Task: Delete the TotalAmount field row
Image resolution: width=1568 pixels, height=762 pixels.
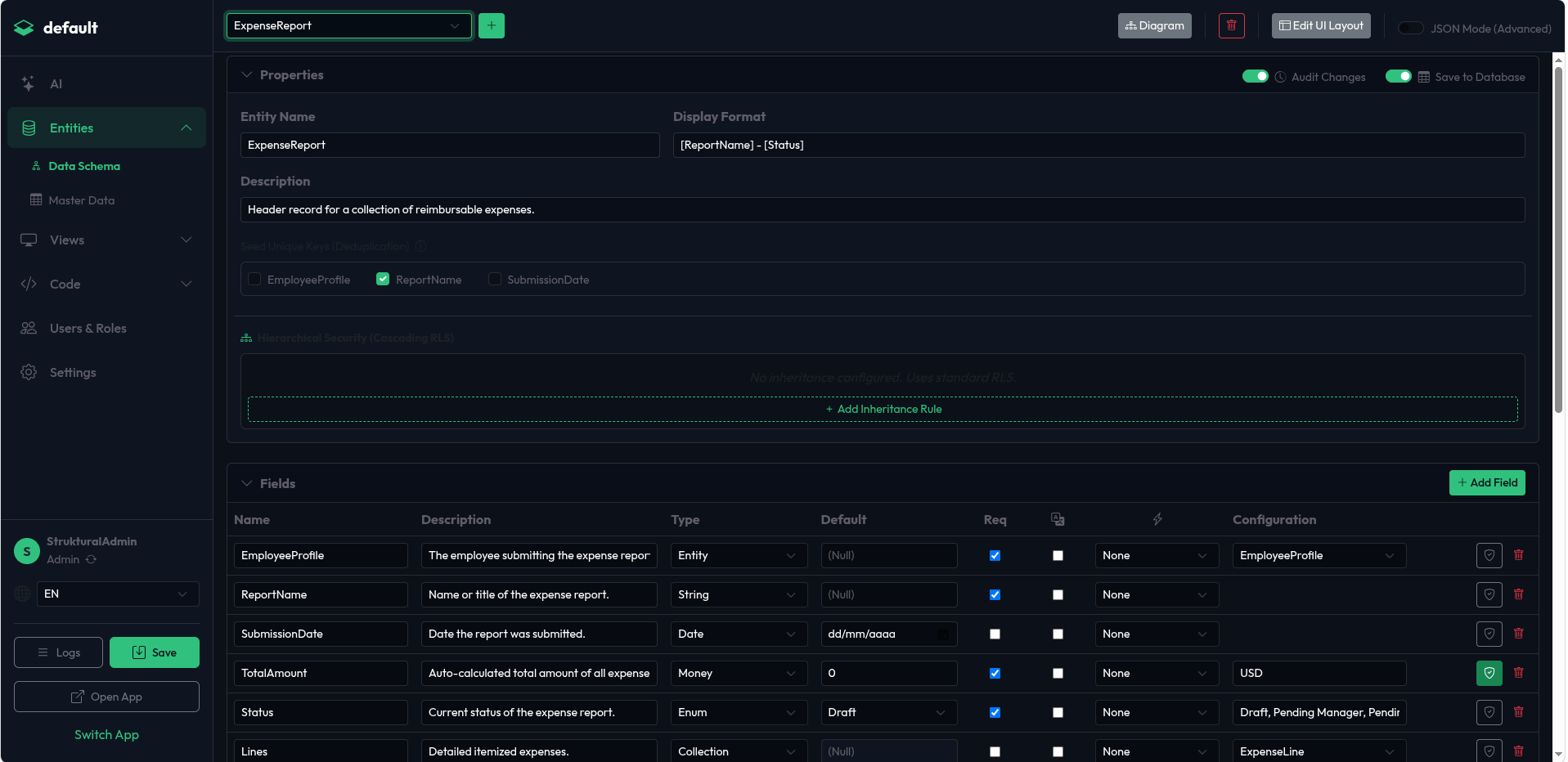Action: coord(1518,673)
